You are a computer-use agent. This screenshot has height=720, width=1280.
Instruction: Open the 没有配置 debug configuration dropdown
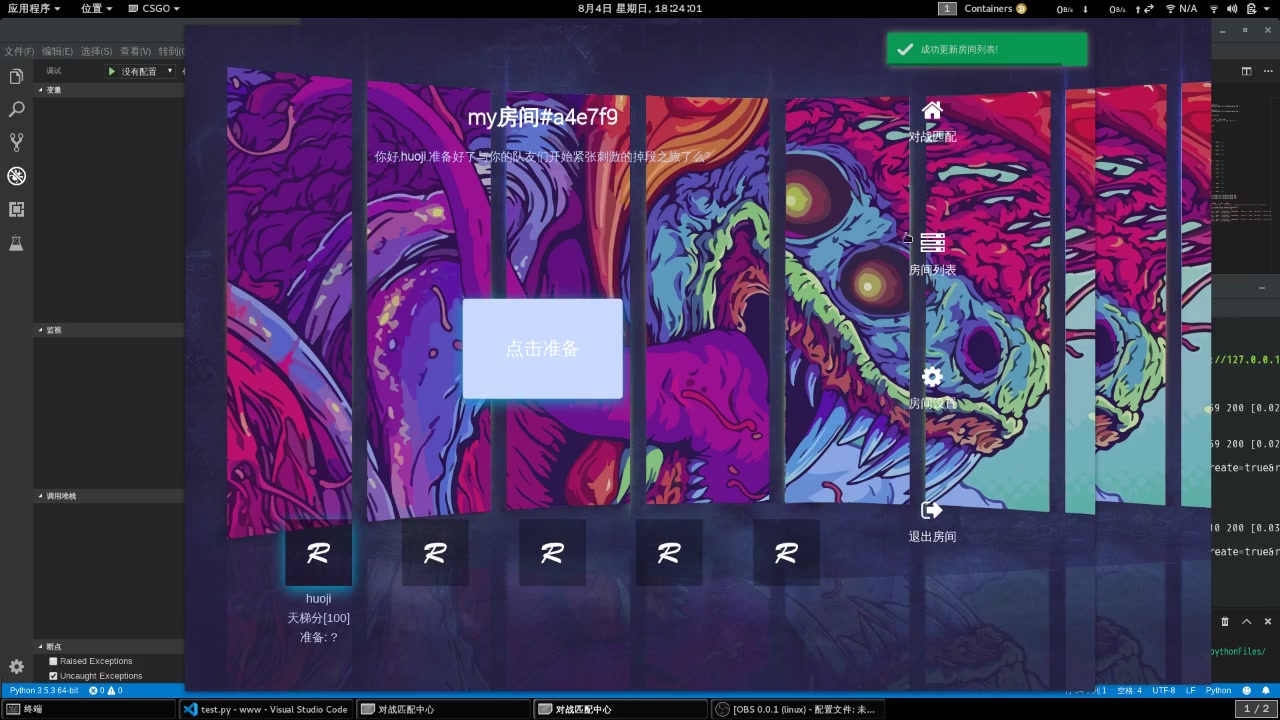pyautogui.click(x=147, y=71)
